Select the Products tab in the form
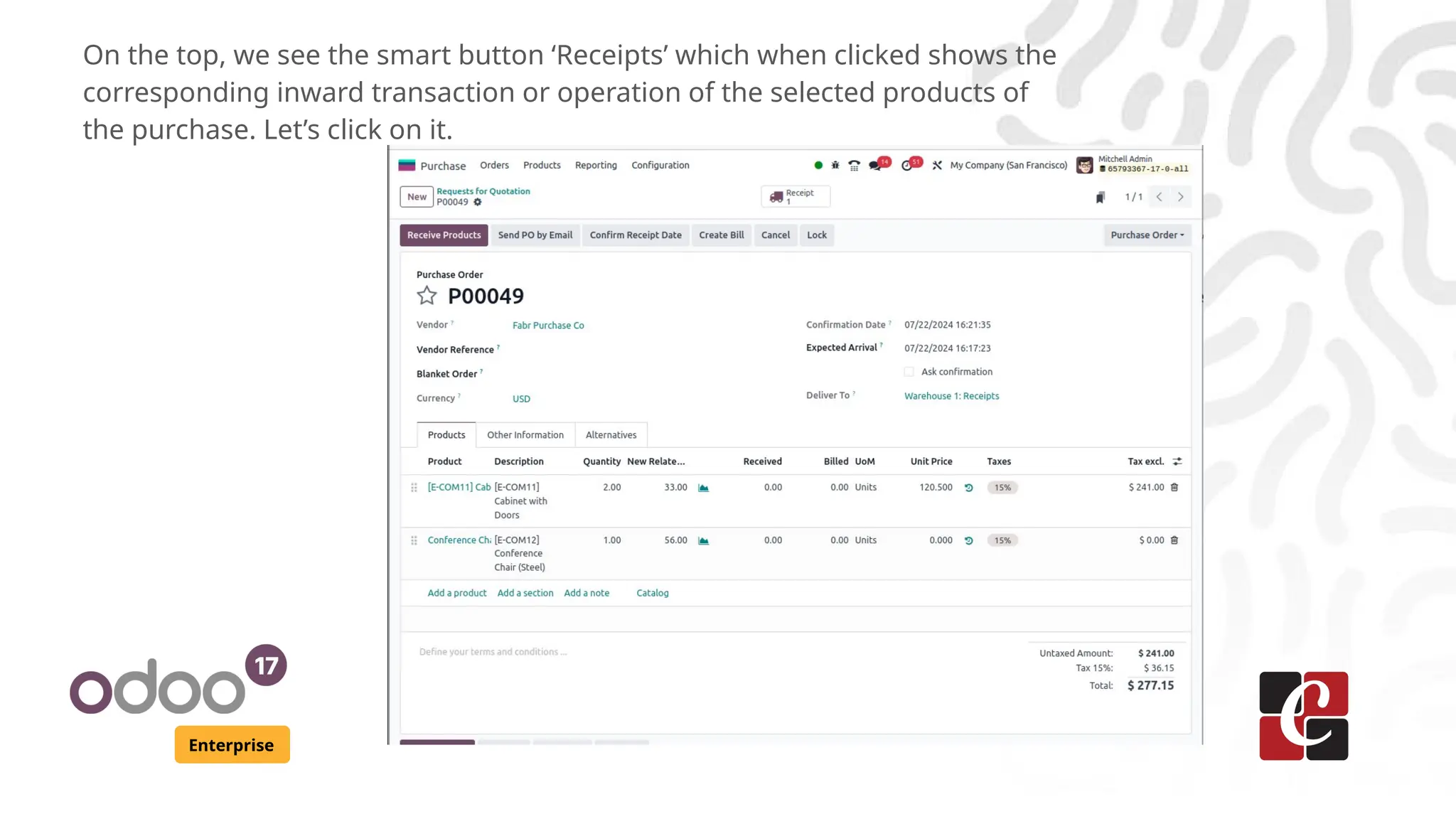 446,435
